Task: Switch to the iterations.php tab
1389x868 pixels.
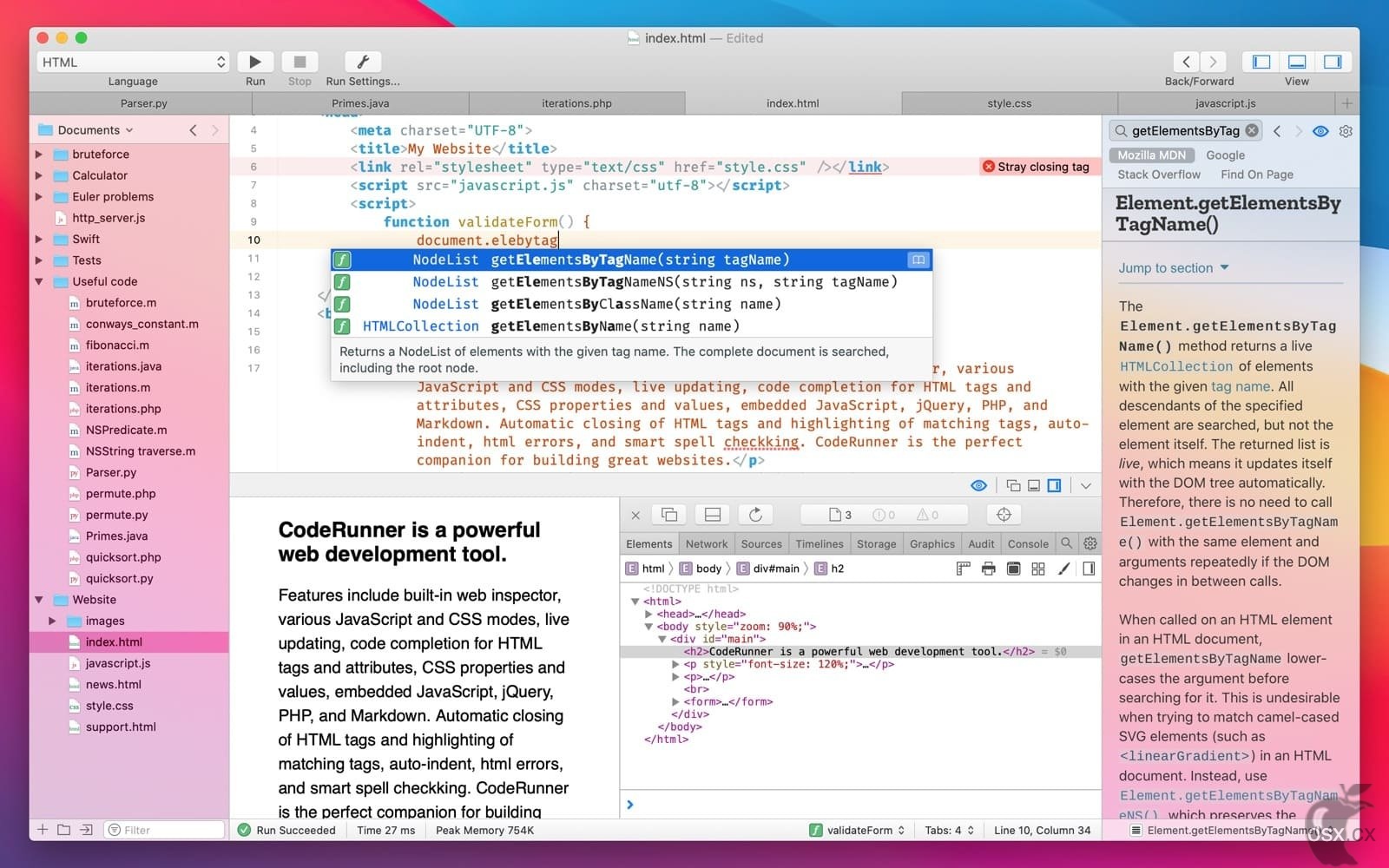Action: pos(576,103)
